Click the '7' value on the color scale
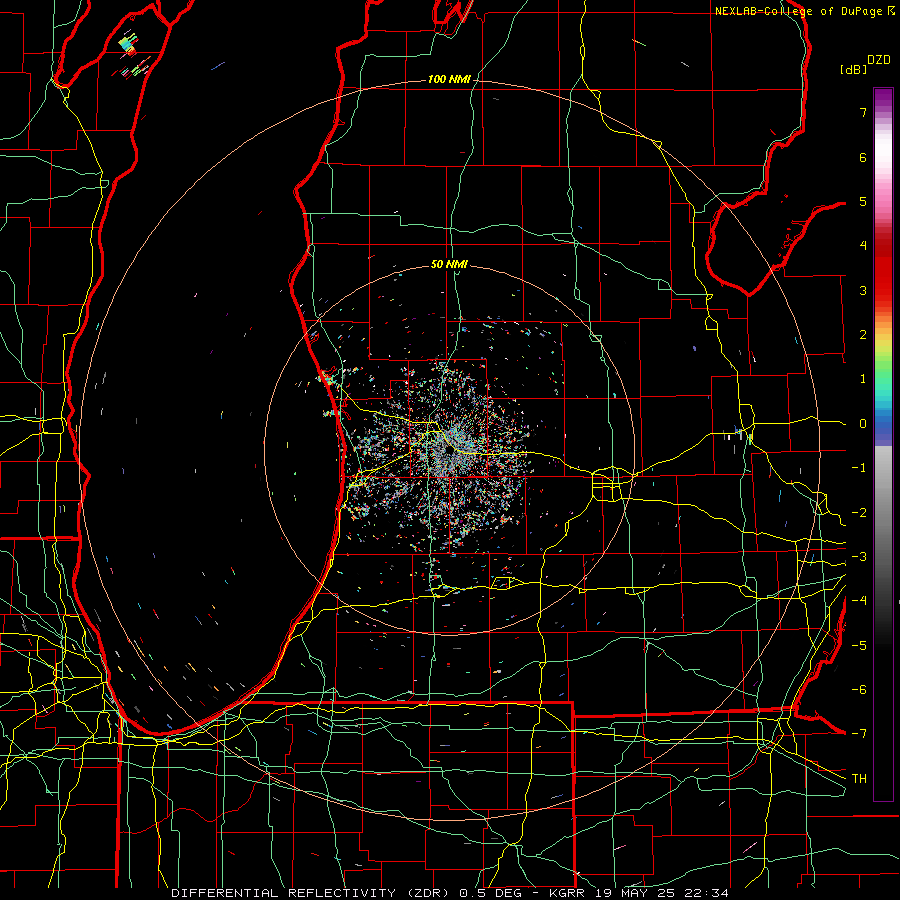 pyautogui.click(x=863, y=112)
